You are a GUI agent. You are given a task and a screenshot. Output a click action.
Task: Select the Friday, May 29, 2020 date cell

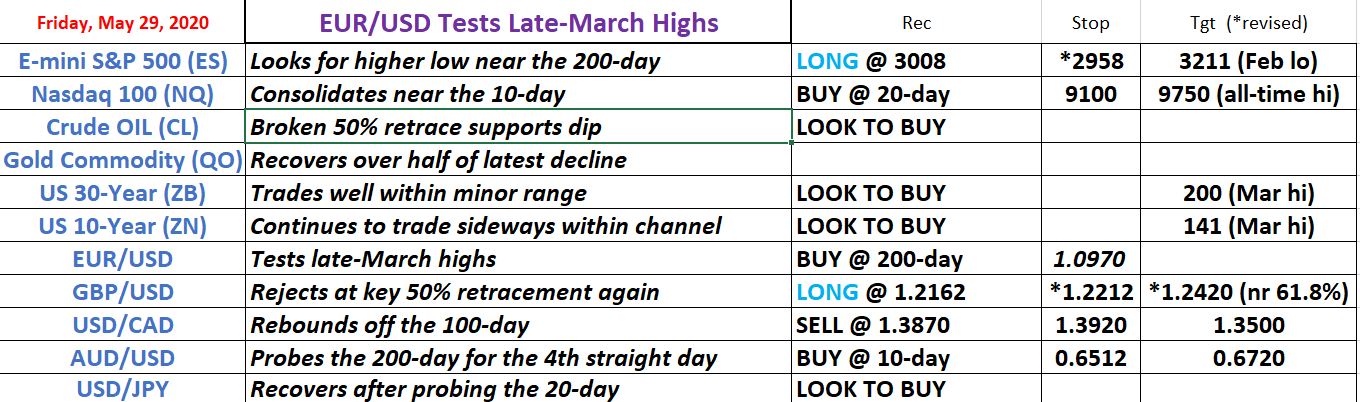(122, 23)
